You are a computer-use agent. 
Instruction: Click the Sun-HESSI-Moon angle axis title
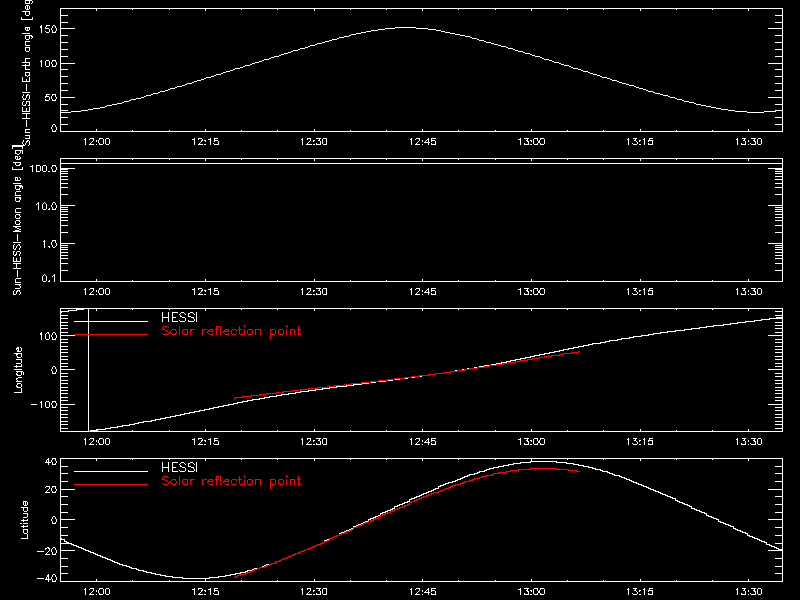(x=17, y=220)
